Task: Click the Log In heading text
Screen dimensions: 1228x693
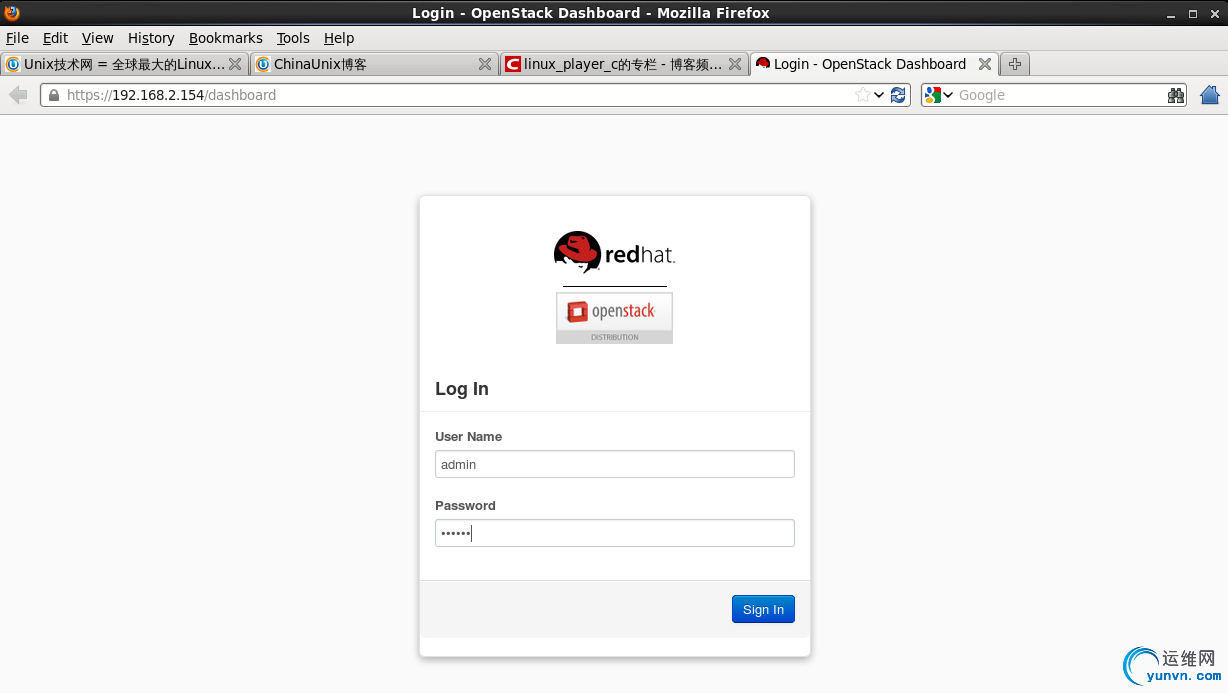Action: coord(462,389)
